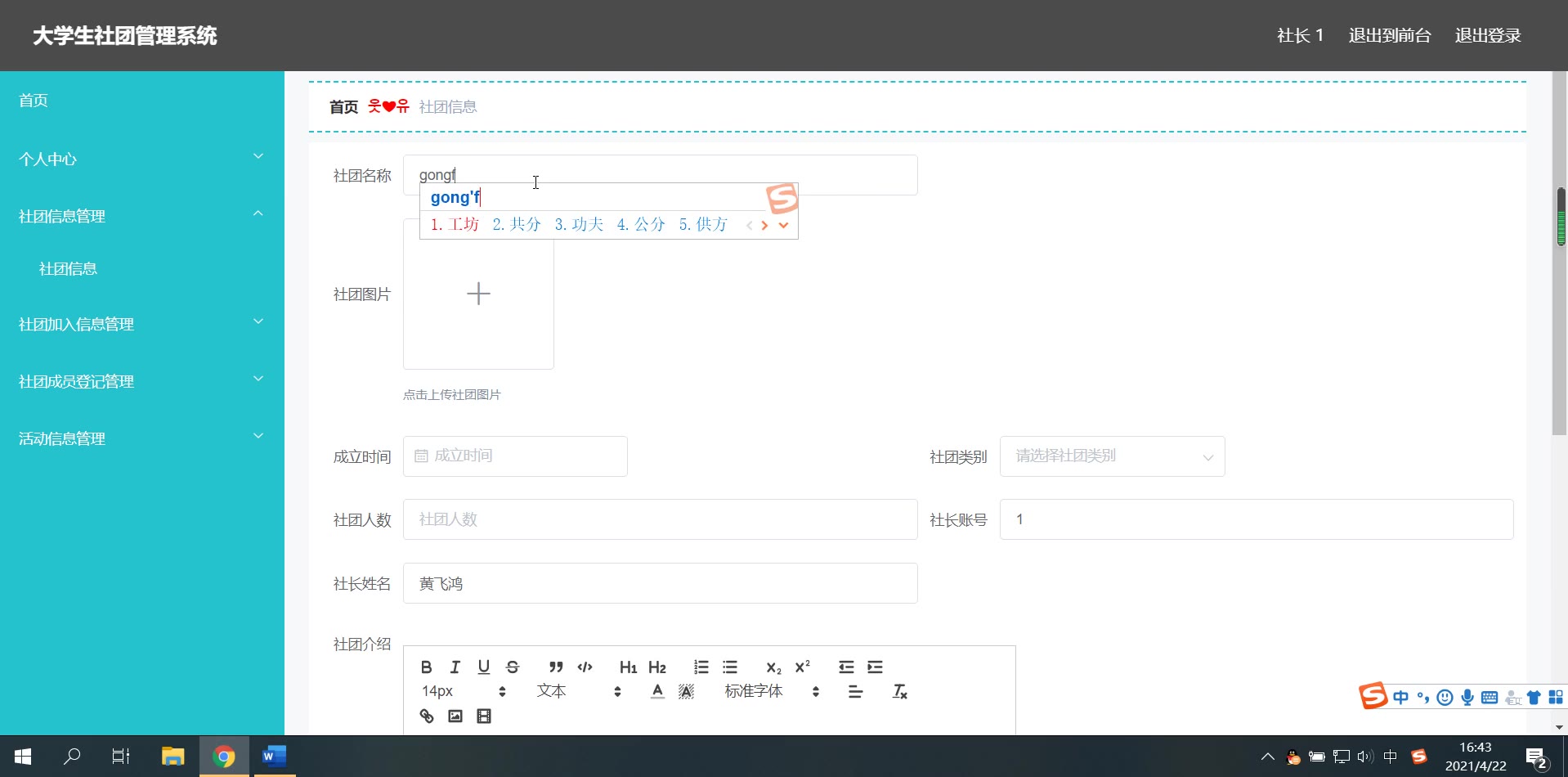Choose IME candidate 4 公分
Image resolution: width=1568 pixels, height=777 pixels.
641,224
